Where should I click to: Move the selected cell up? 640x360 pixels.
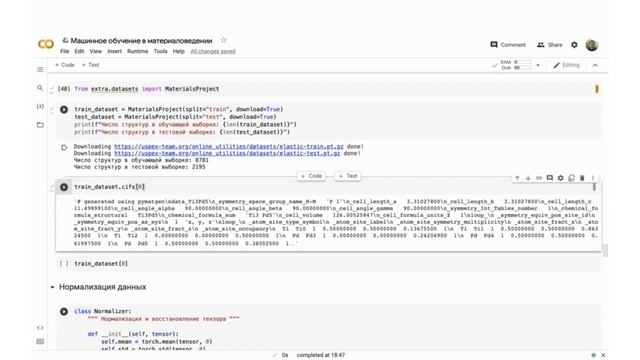click(x=518, y=178)
